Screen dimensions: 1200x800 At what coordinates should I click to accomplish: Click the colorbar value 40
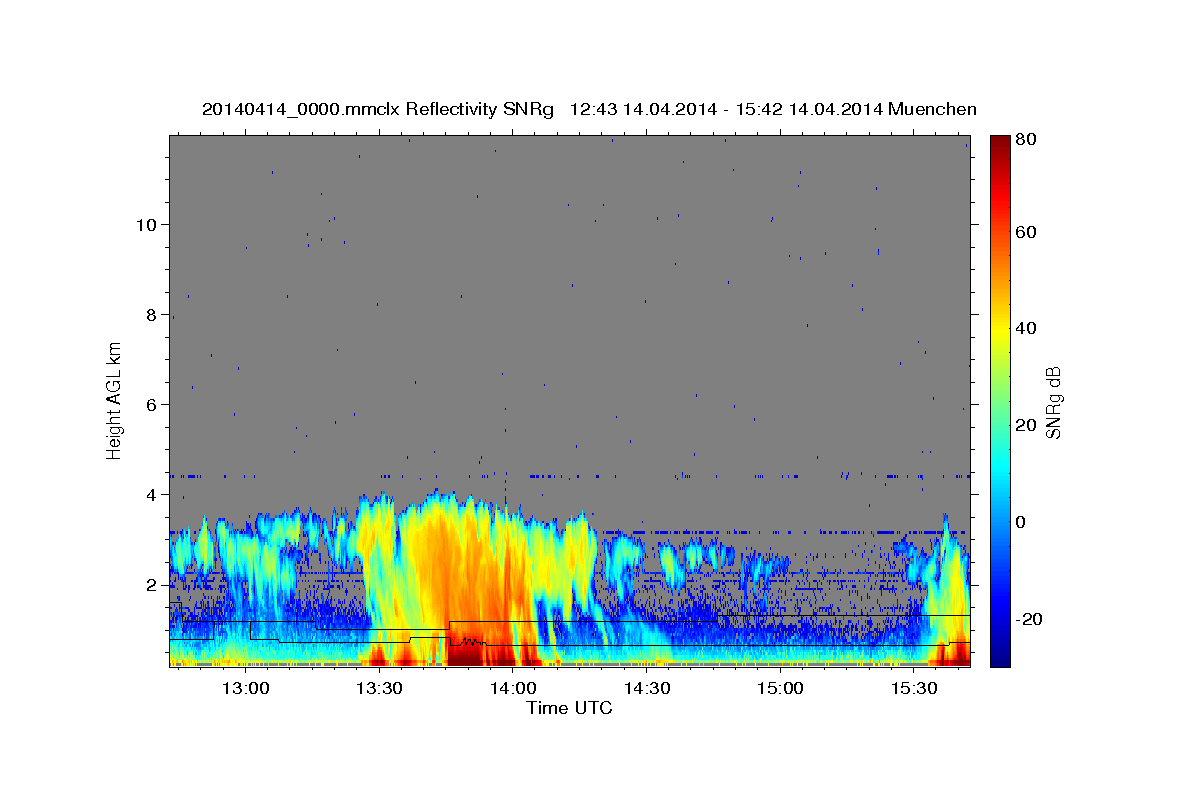tap(1024, 328)
